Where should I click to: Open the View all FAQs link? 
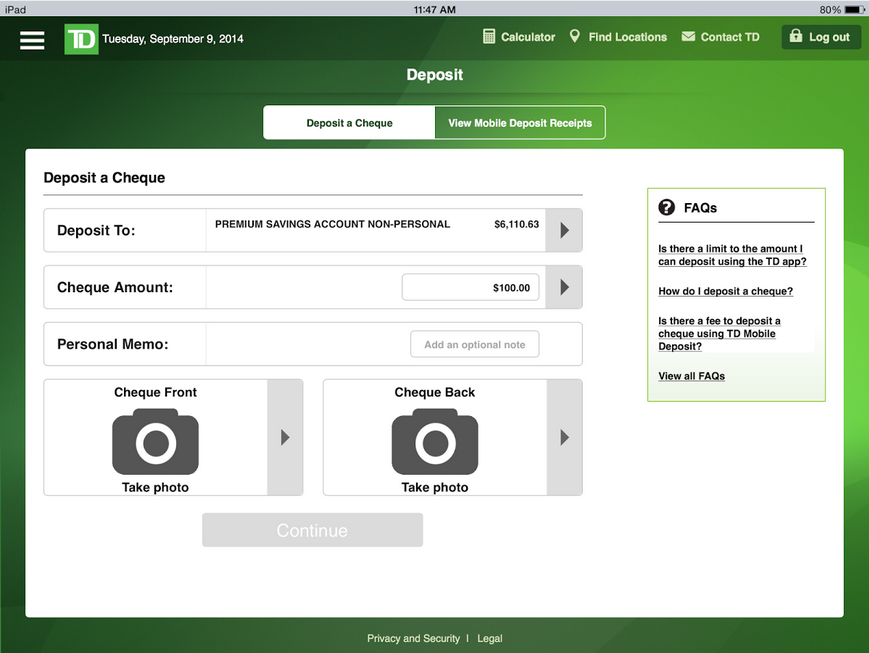(691, 376)
